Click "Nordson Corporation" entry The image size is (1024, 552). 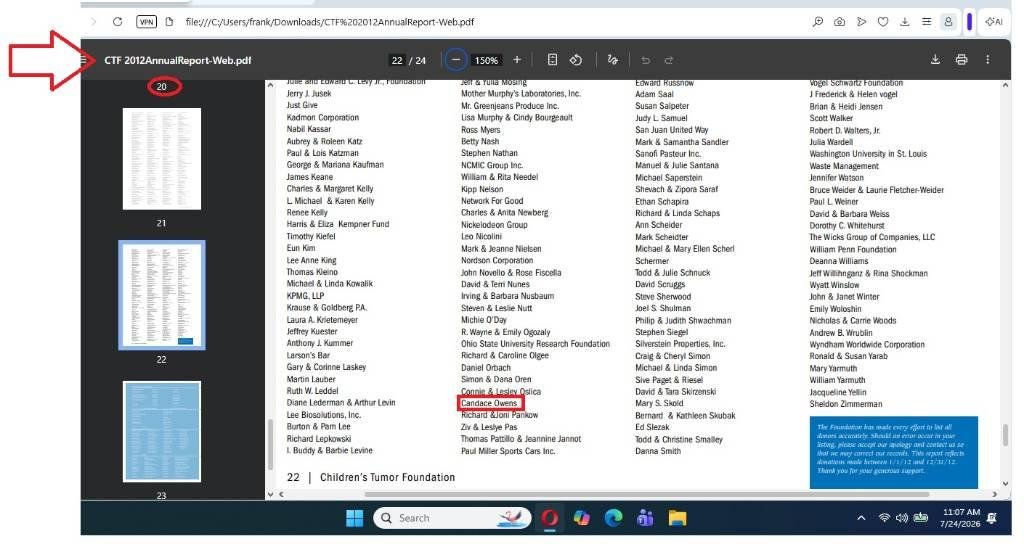pyautogui.click(x=497, y=260)
